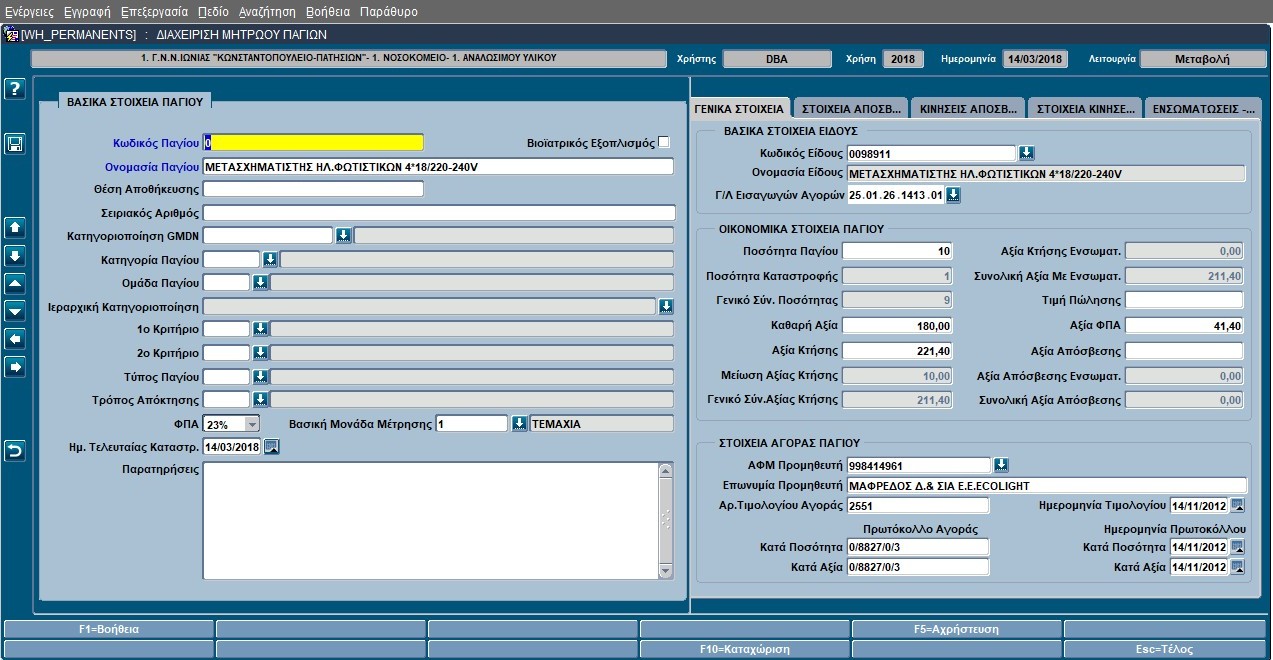
Task: Click the down triangle sidebar icon
Action: pyautogui.click(x=15, y=311)
